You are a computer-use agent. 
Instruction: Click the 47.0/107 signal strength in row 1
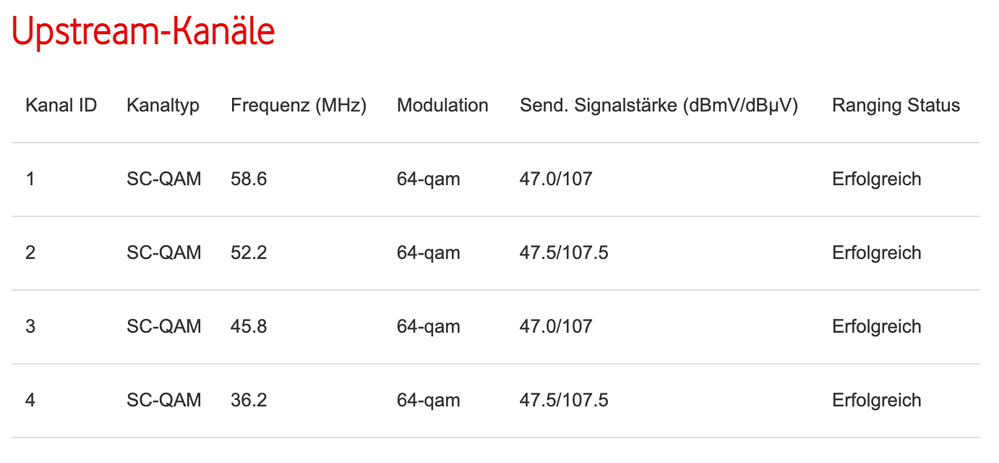(x=556, y=179)
